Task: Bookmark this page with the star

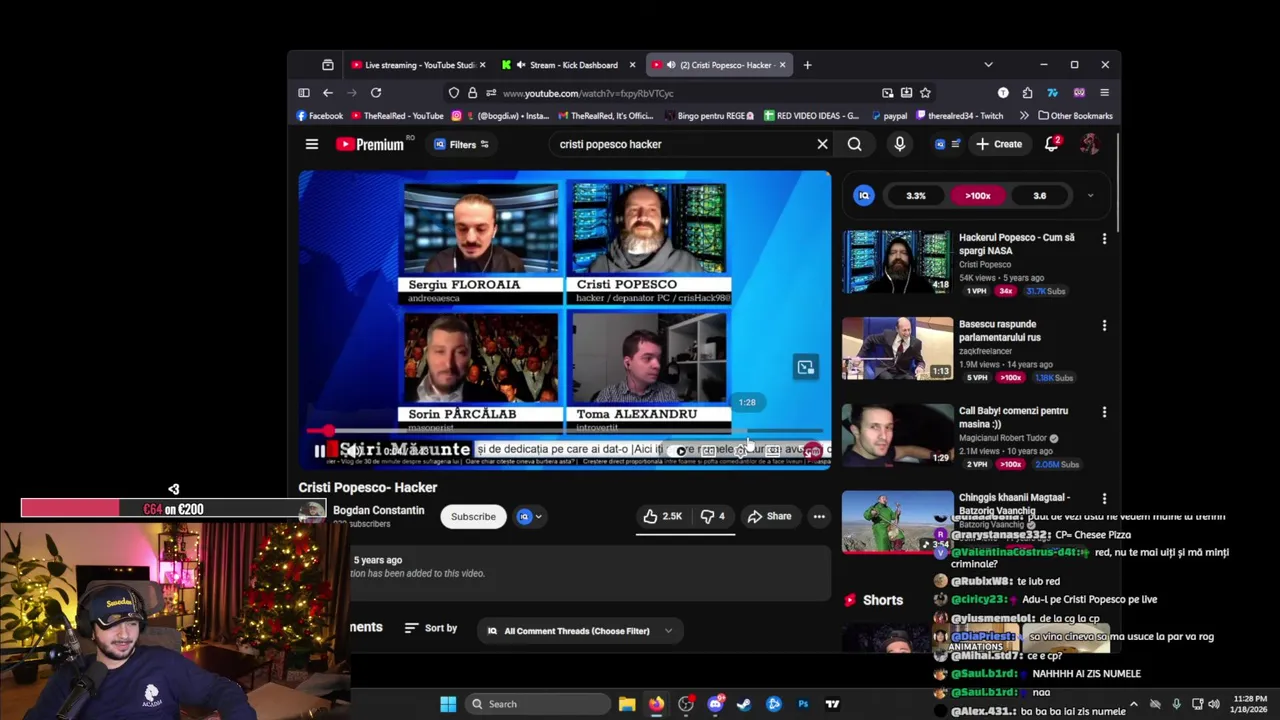Action: [x=925, y=93]
